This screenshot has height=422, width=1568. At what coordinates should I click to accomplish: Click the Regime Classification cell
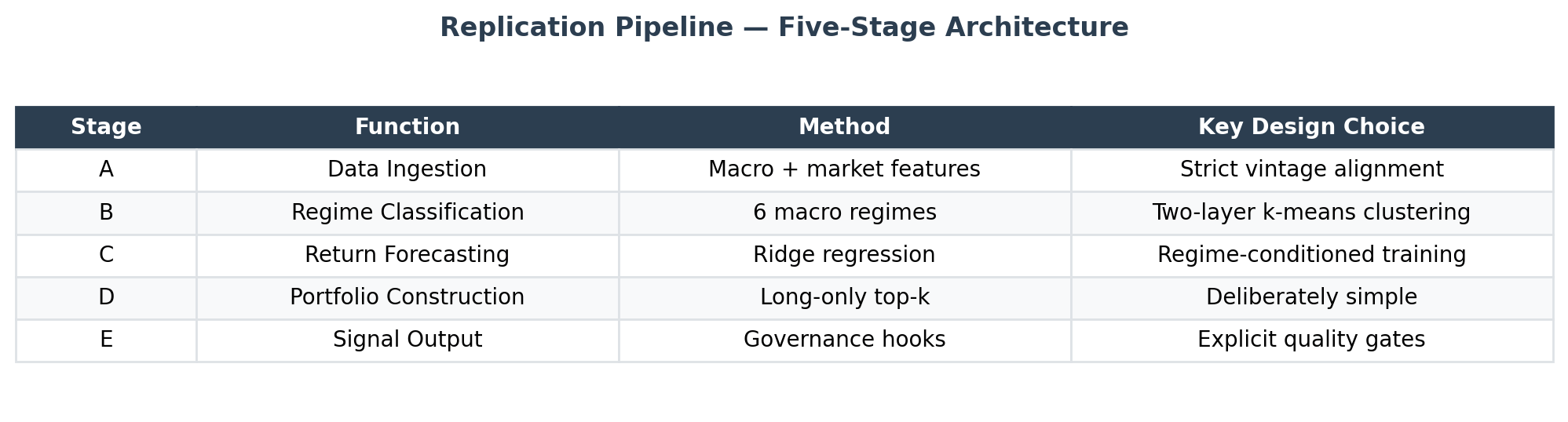click(408, 213)
